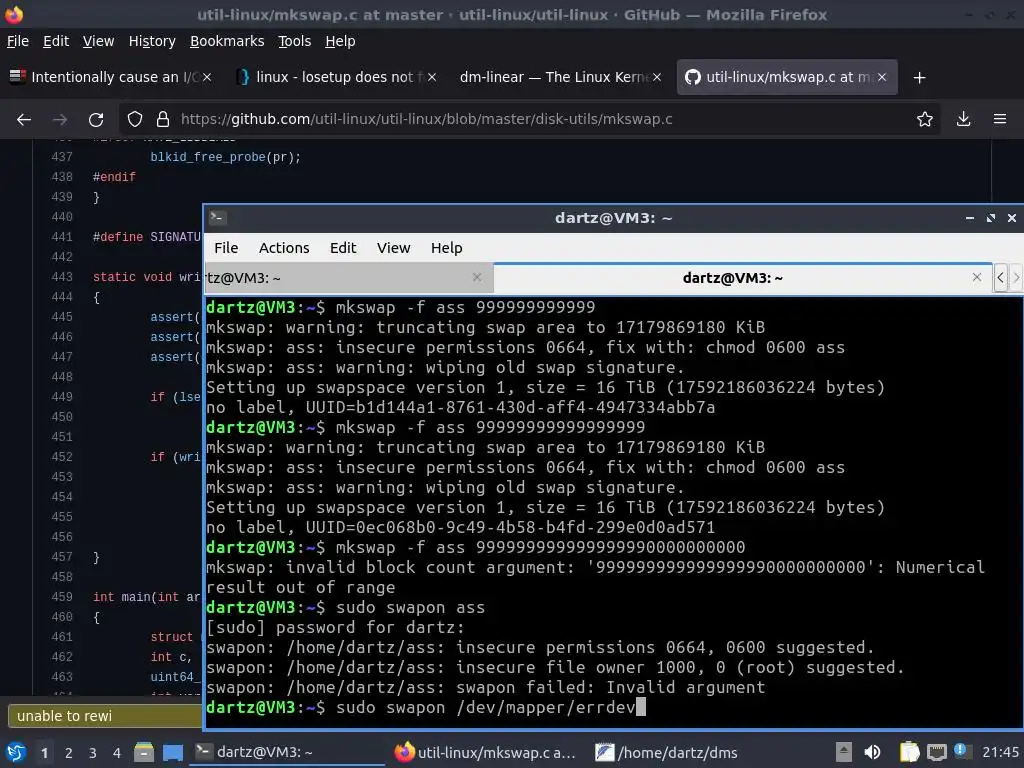Close the 'Intentionally cause an I/O' tab
1024x768 pixels.
tap(207, 77)
